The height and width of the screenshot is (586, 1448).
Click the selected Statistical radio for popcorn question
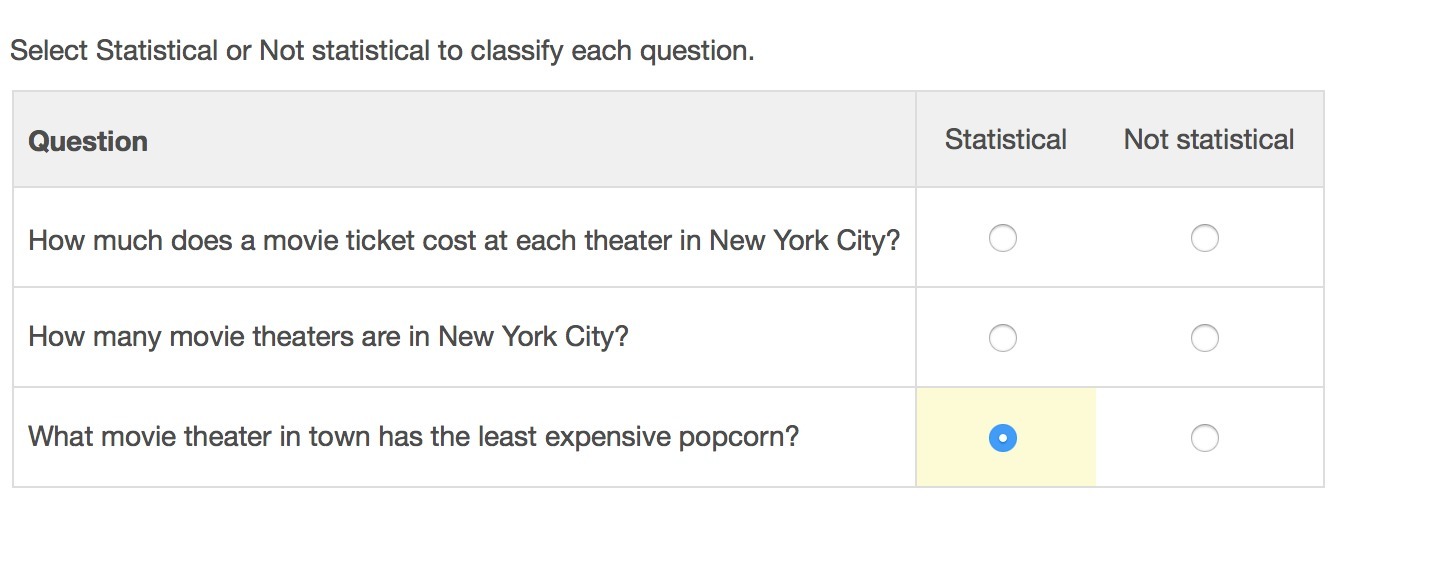1002,438
